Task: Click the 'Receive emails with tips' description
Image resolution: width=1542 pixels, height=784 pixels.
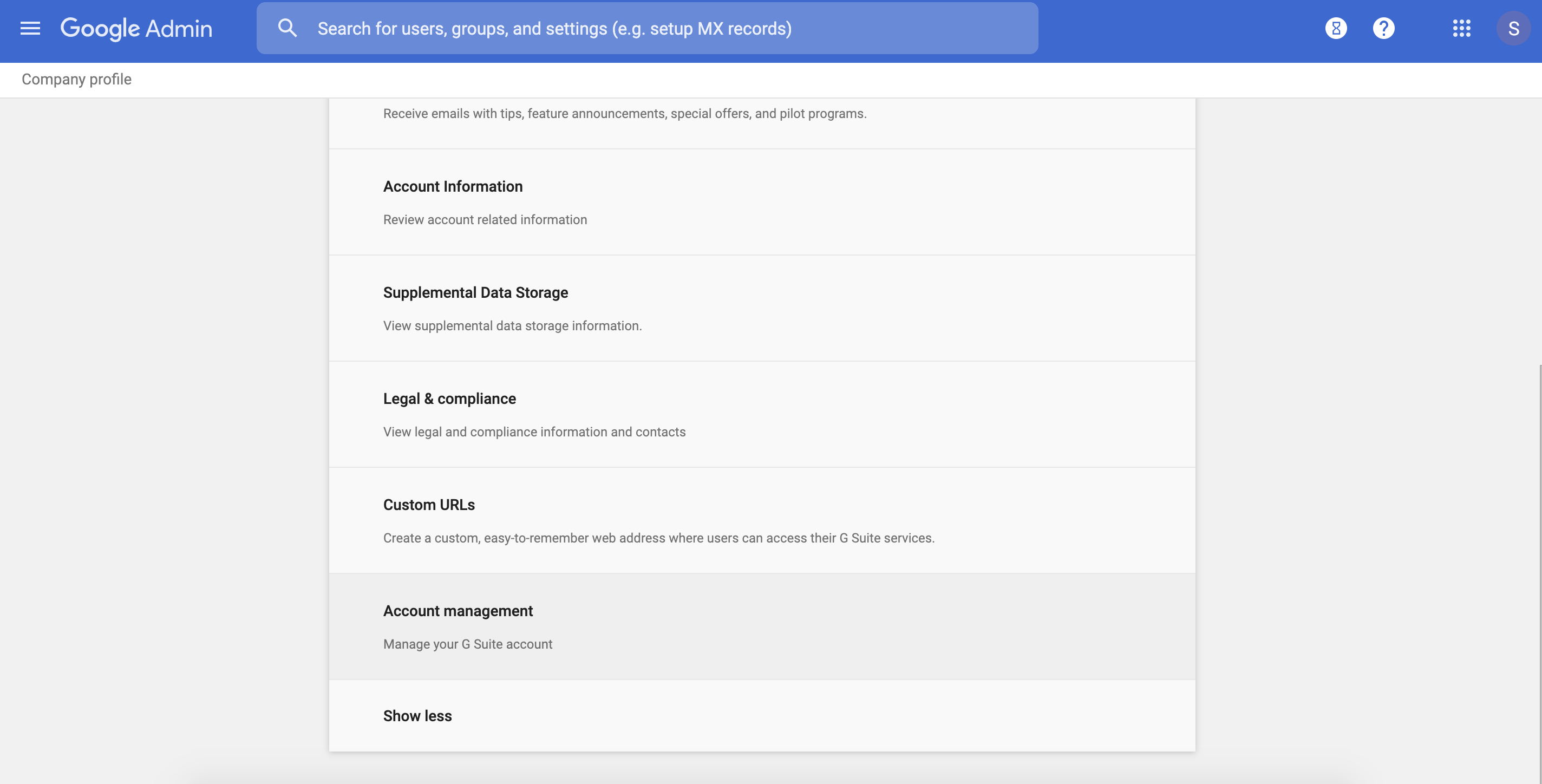Action: pos(625,113)
